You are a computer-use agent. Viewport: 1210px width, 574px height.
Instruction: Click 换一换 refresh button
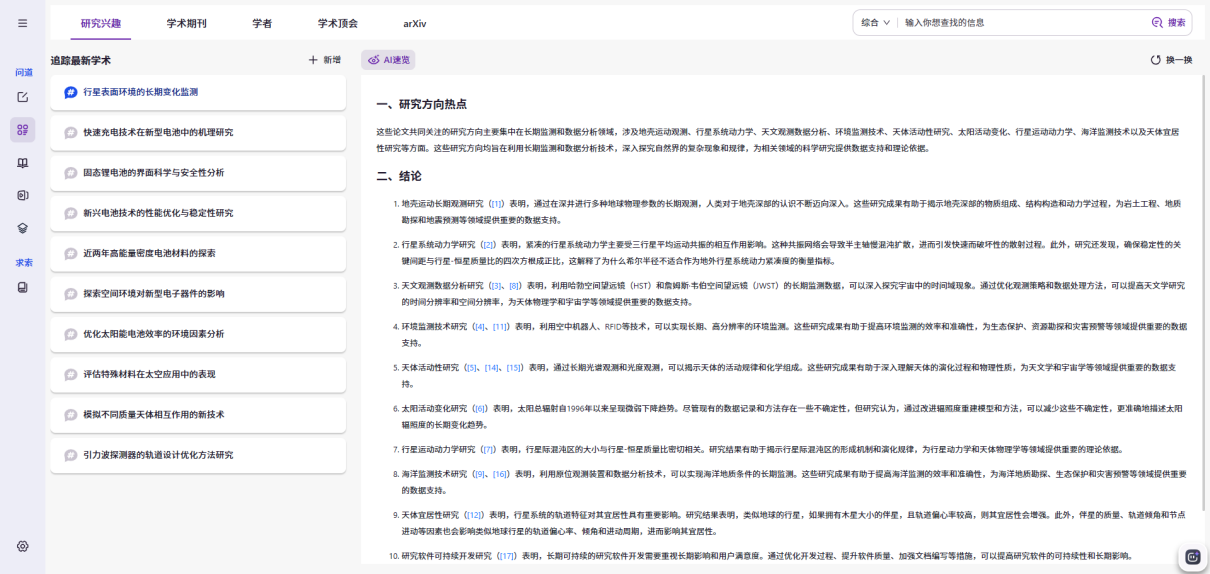(x=1171, y=60)
